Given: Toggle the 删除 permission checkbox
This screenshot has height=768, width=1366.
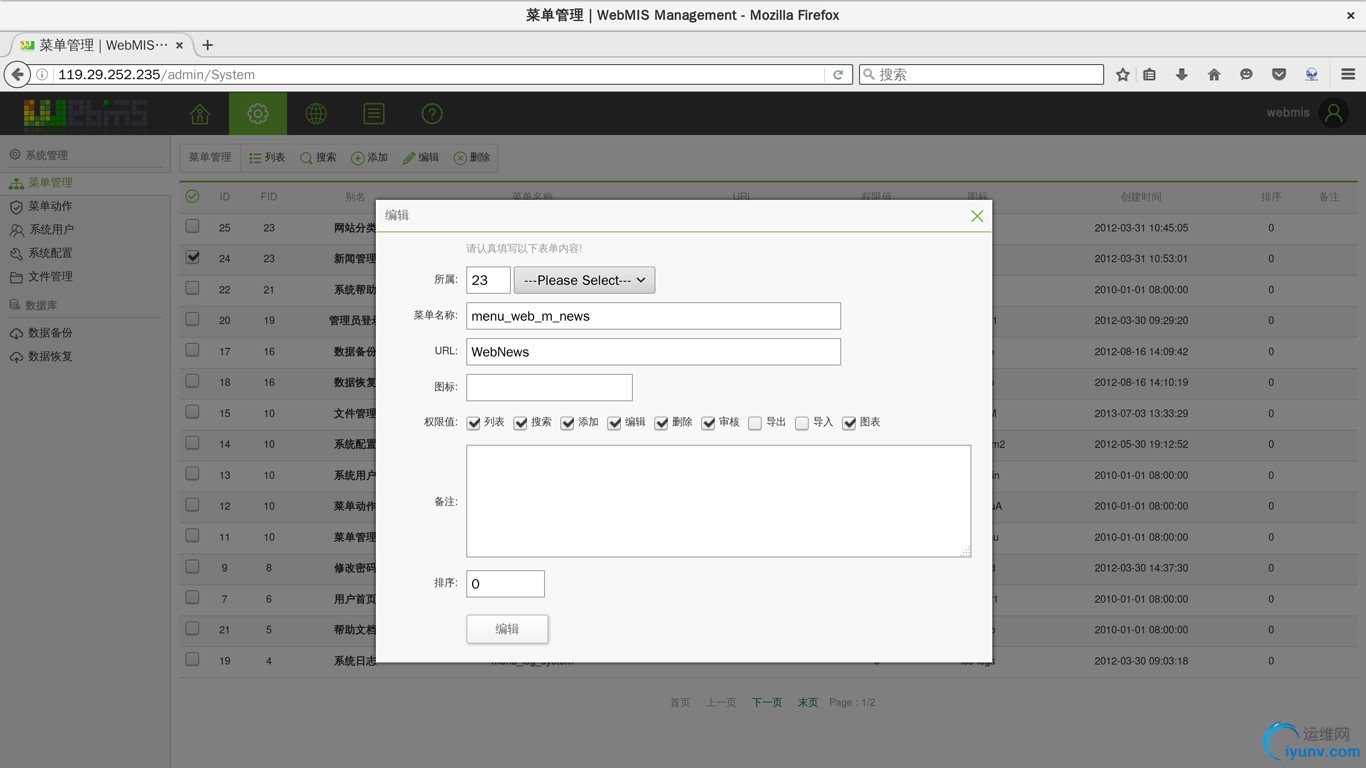Looking at the screenshot, I should click(662, 423).
